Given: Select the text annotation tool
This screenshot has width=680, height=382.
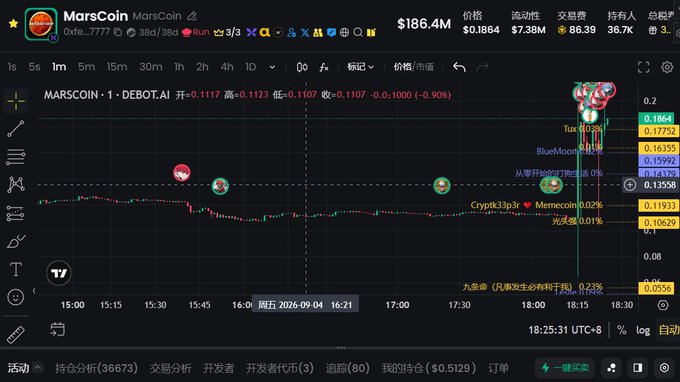Looking at the screenshot, I should coord(16,269).
